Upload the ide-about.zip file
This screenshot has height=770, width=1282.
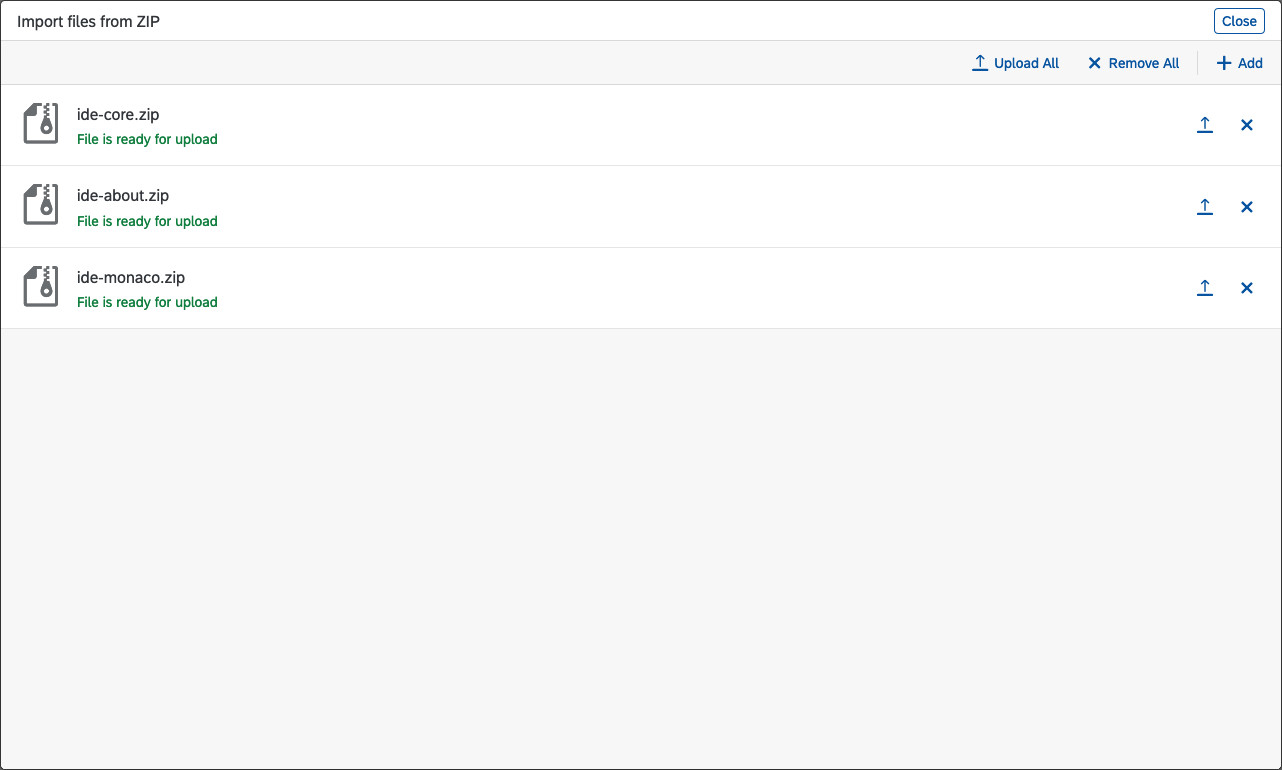(x=1205, y=206)
